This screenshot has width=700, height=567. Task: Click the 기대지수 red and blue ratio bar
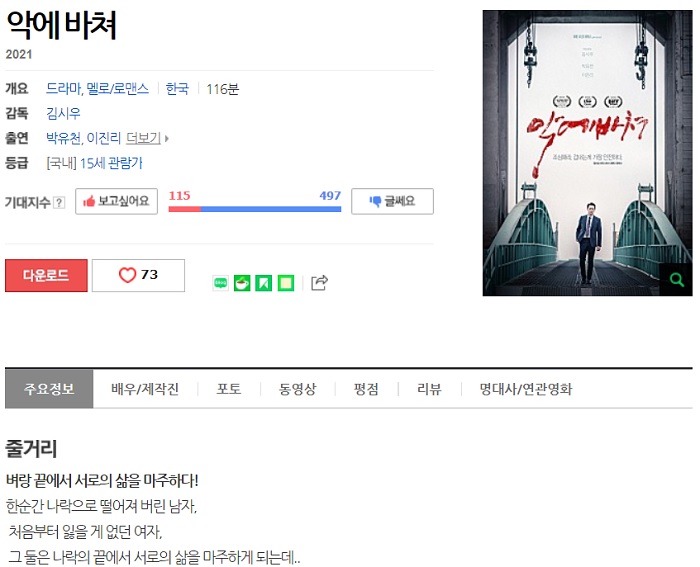coord(255,209)
